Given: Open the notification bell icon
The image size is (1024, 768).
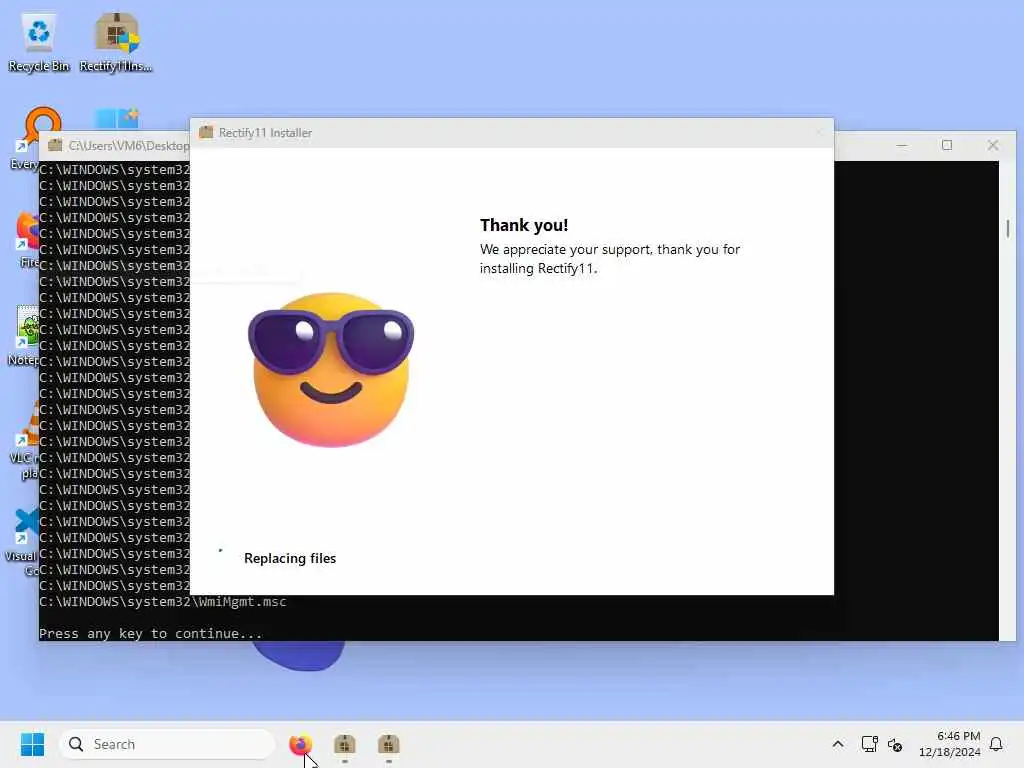Looking at the screenshot, I should coord(996,744).
